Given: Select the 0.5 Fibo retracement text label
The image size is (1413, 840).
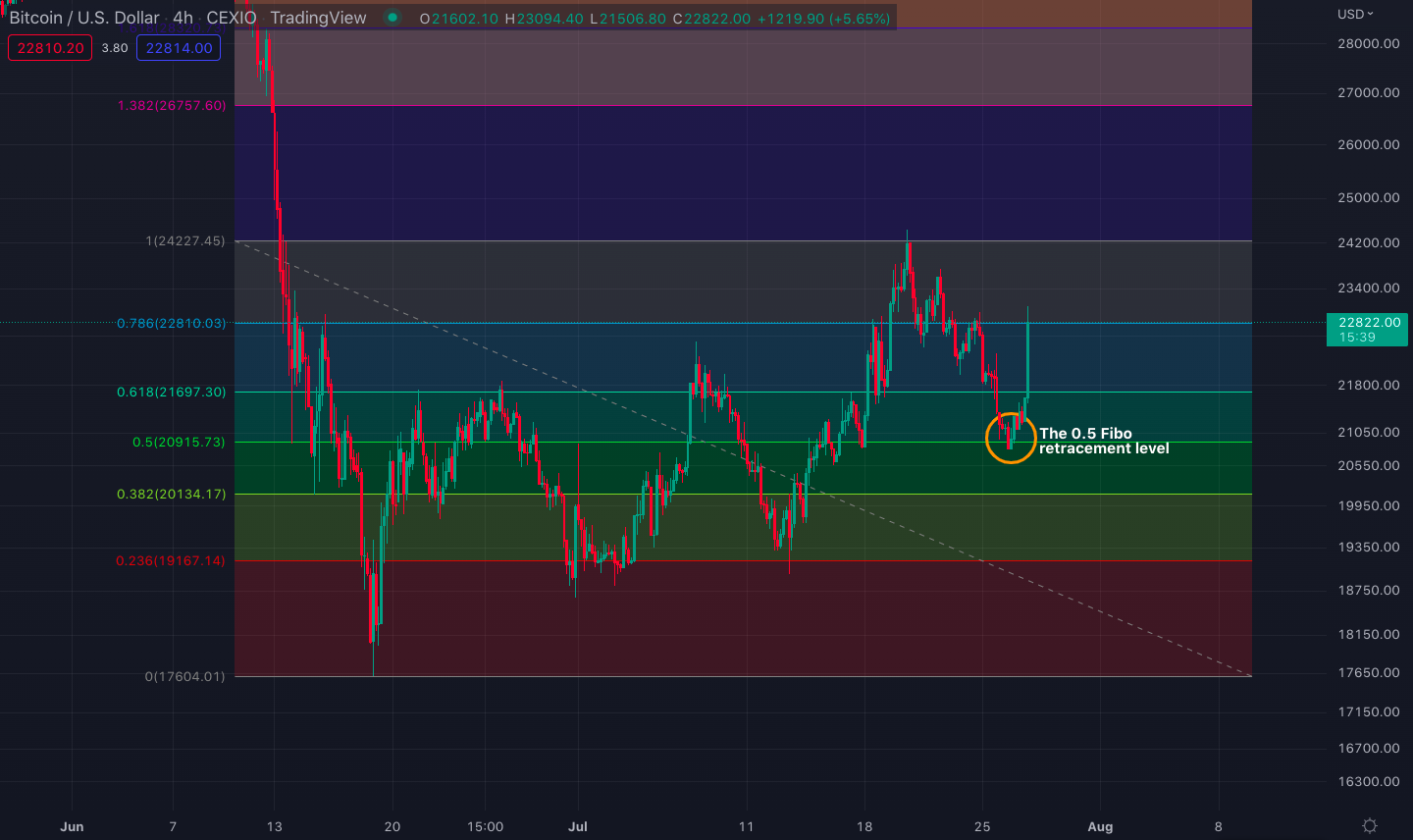Looking at the screenshot, I should (x=1104, y=441).
